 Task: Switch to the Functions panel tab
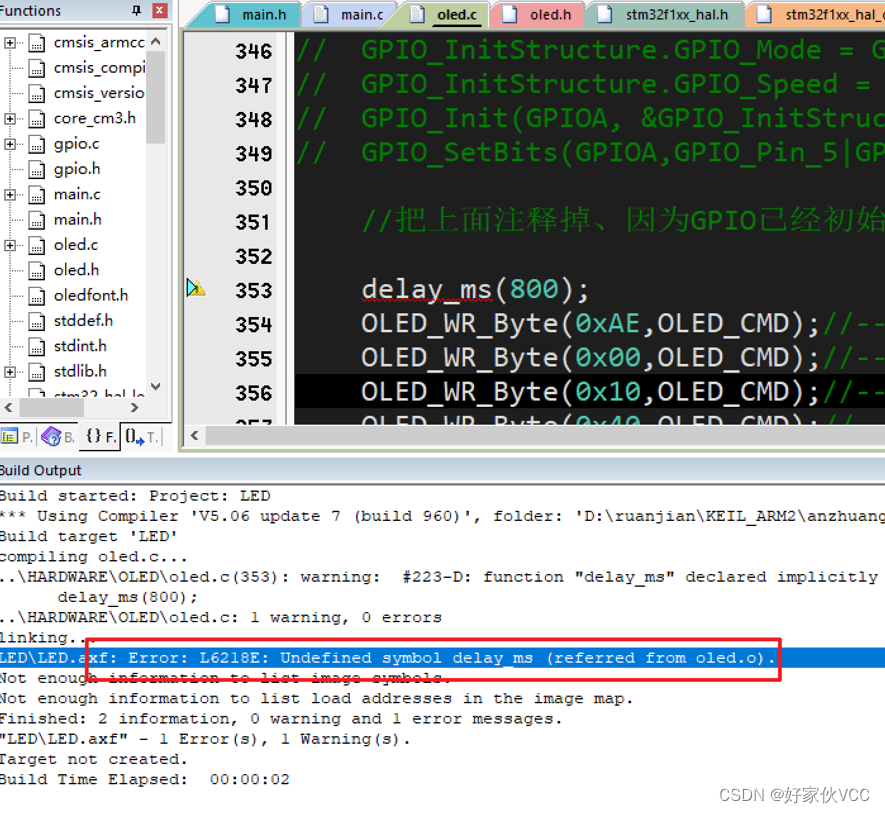tap(100, 436)
